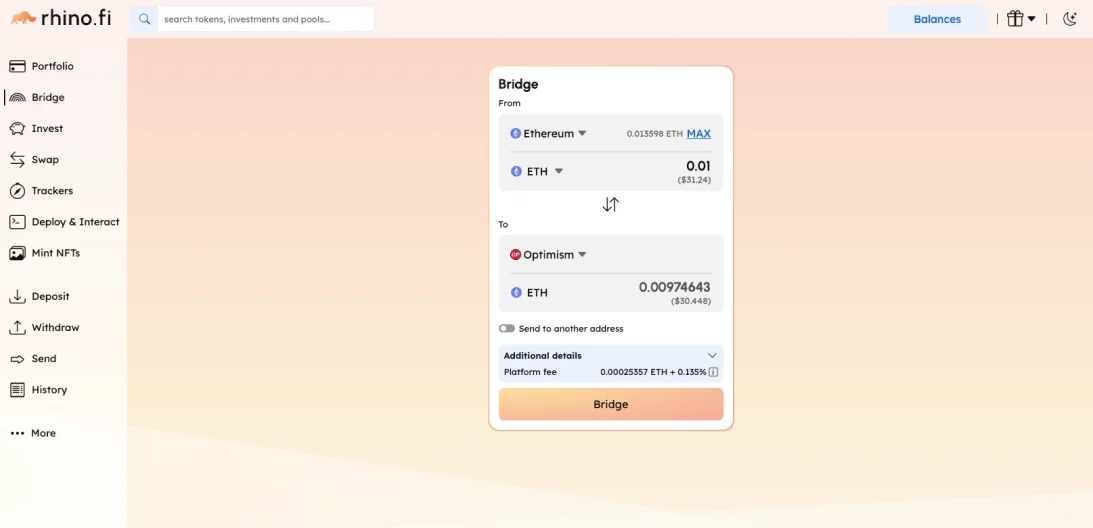The height and width of the screenshot is (528, 1093).
Task: Click the search magnifier icon
Action: click(144, 20)
